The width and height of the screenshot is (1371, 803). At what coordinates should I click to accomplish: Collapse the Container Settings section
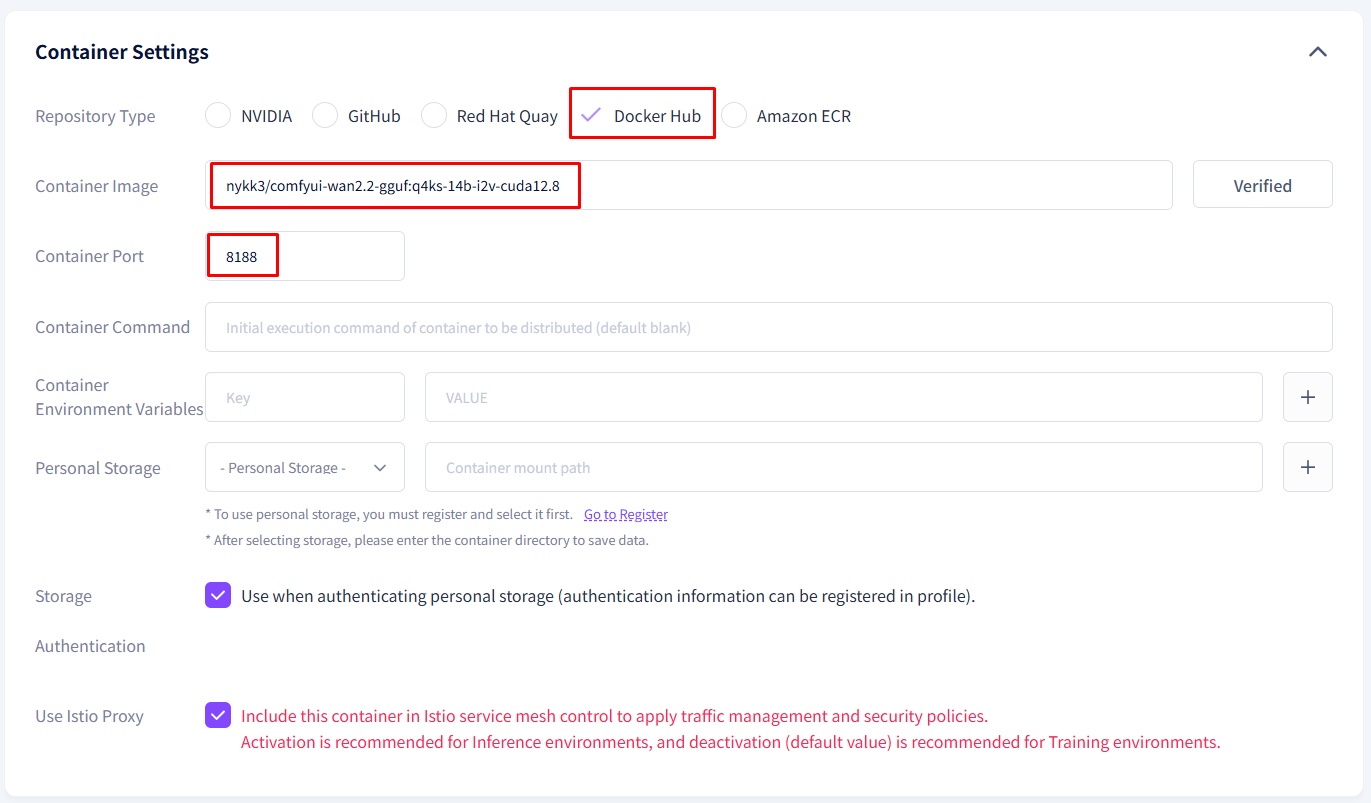coord(1317,52)
